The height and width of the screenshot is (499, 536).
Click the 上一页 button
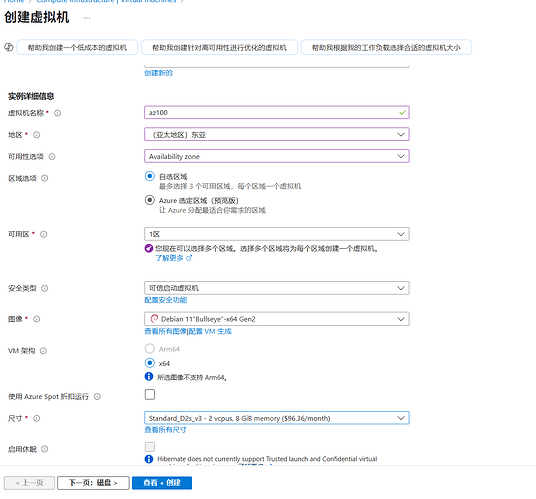[29, 483]
